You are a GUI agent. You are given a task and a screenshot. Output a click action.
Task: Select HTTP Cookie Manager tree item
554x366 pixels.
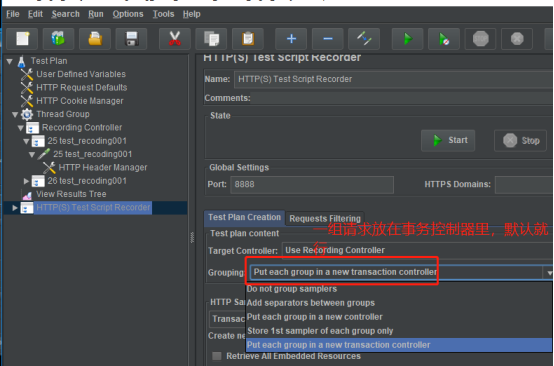tap(80, 101)
